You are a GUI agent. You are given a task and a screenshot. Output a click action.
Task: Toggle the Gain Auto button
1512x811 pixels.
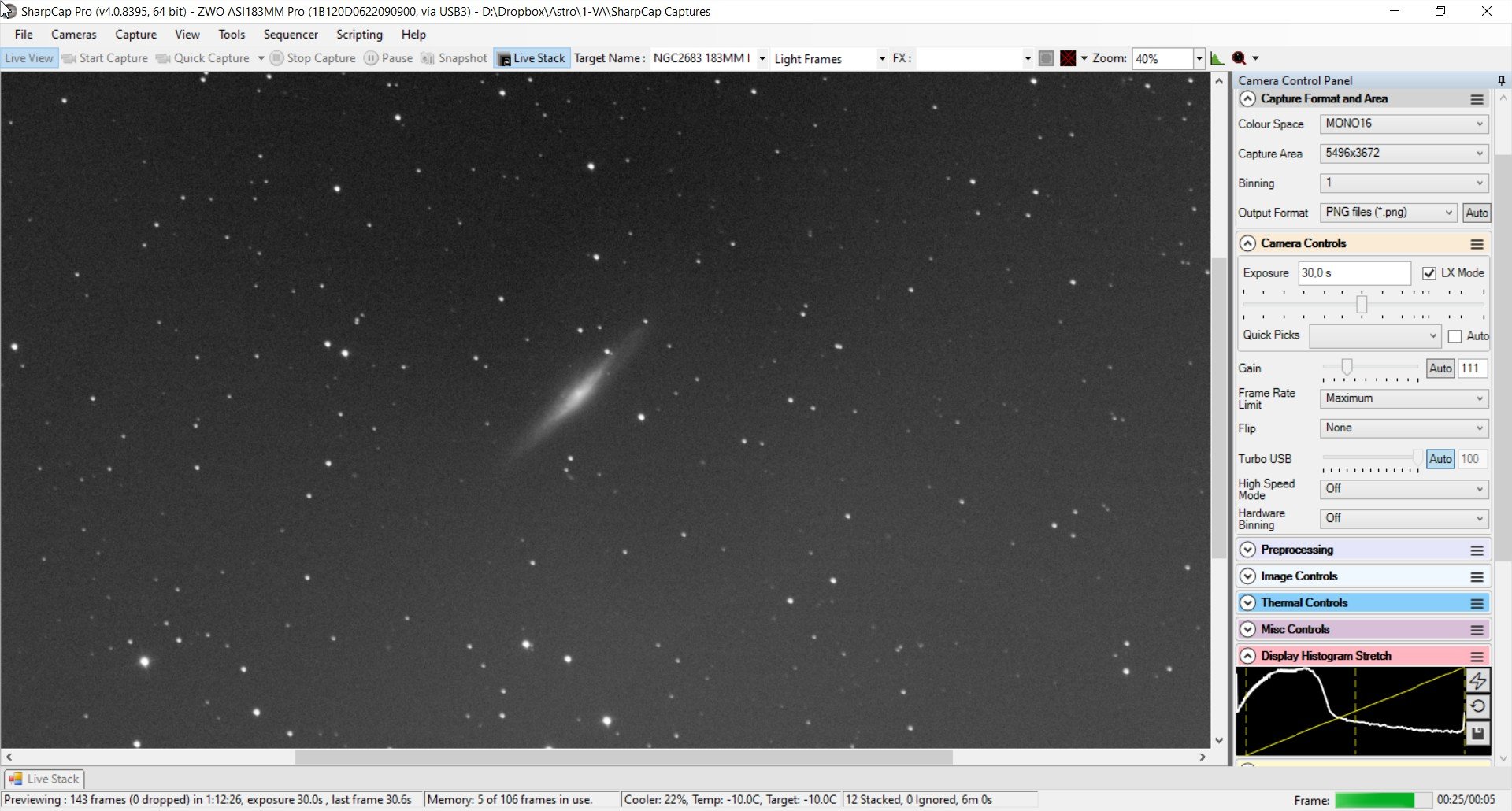click(1440, 368)
